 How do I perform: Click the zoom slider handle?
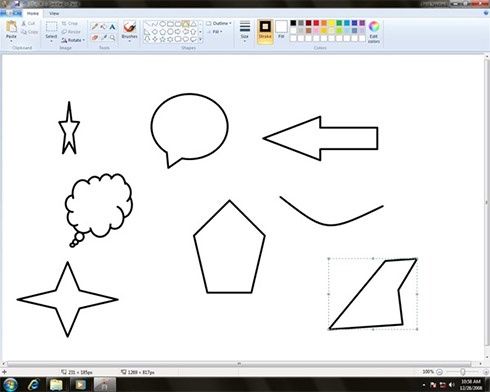tap(463, 371)
